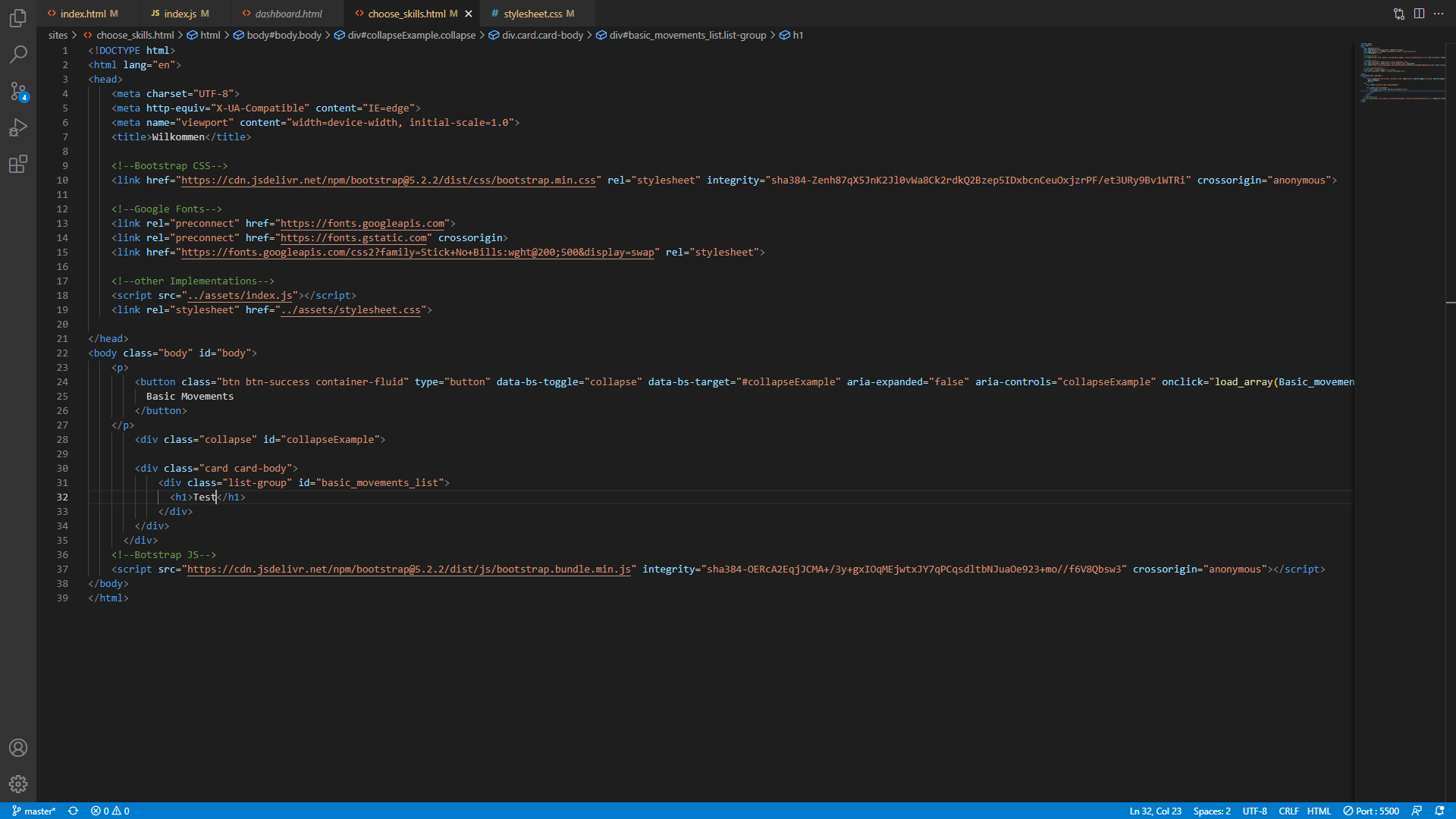Image resolution: width=1456 pixels, height=819 pixels.
Task: Stop the Live Server on Port 5500
Action: coord(1373,811)
